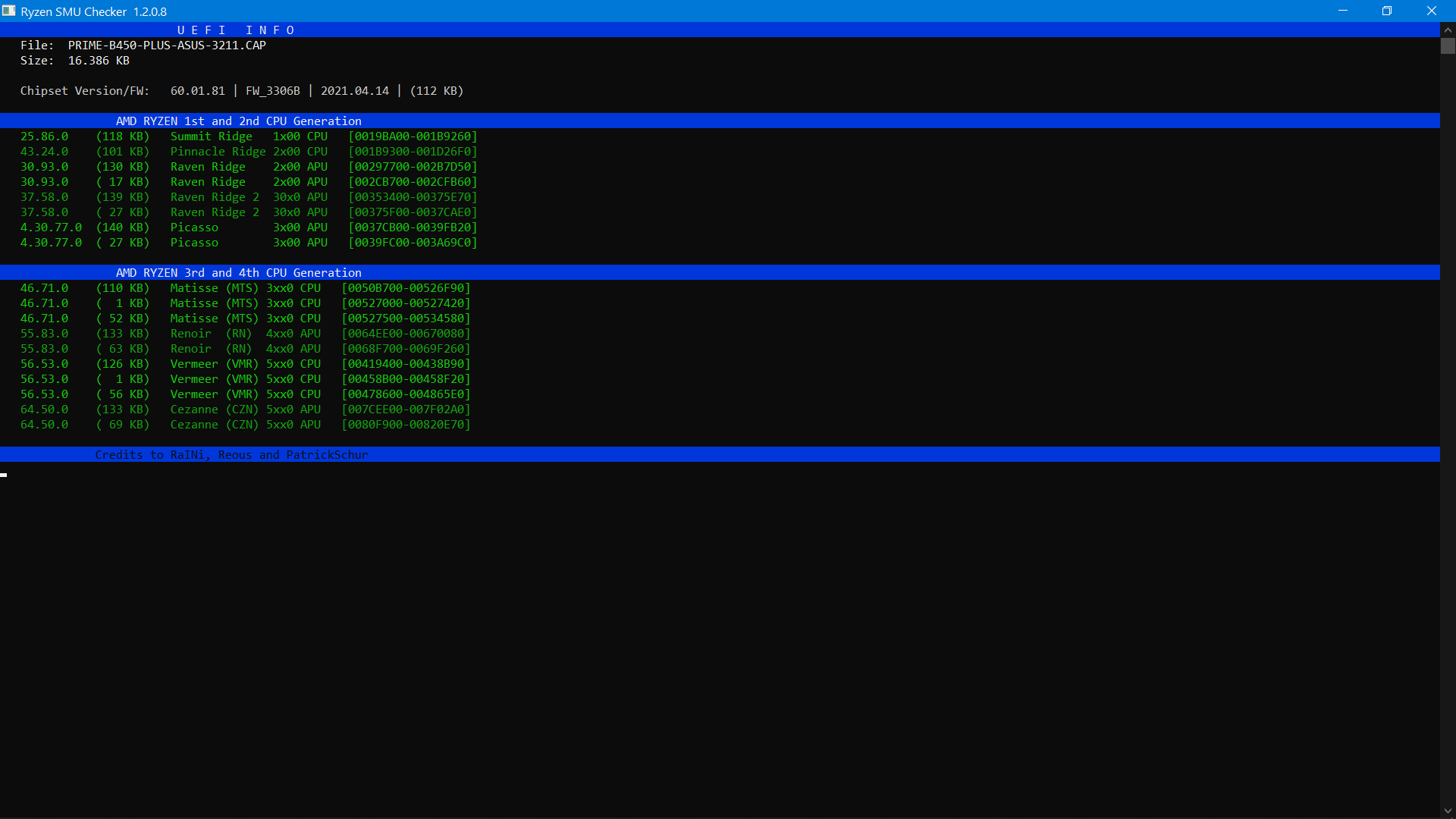Click the minimize window icon
Viewport: 1456px width, 819px height.
pos(1343,11)
